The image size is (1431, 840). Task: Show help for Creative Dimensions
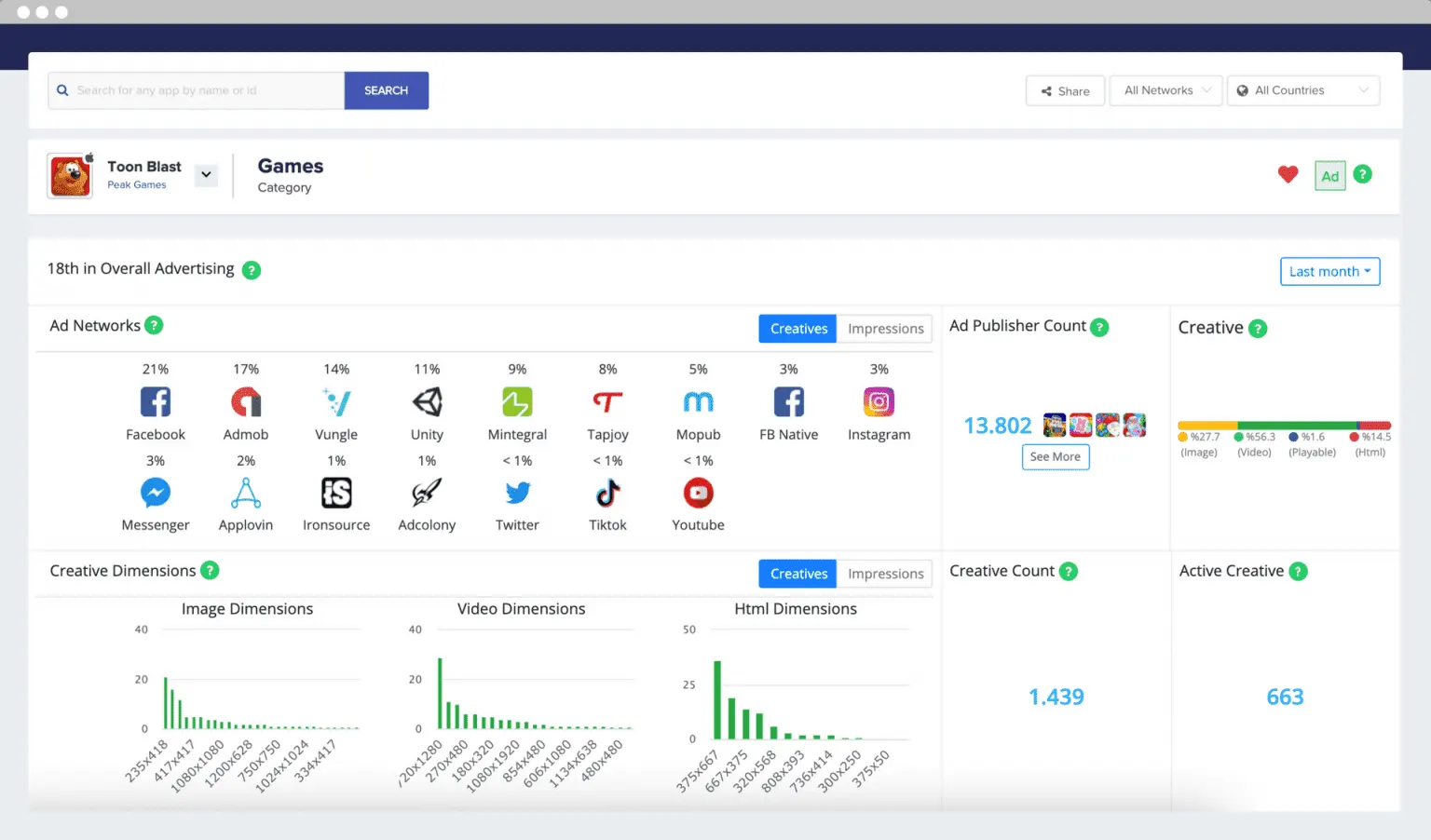click(x=210, y=570)
